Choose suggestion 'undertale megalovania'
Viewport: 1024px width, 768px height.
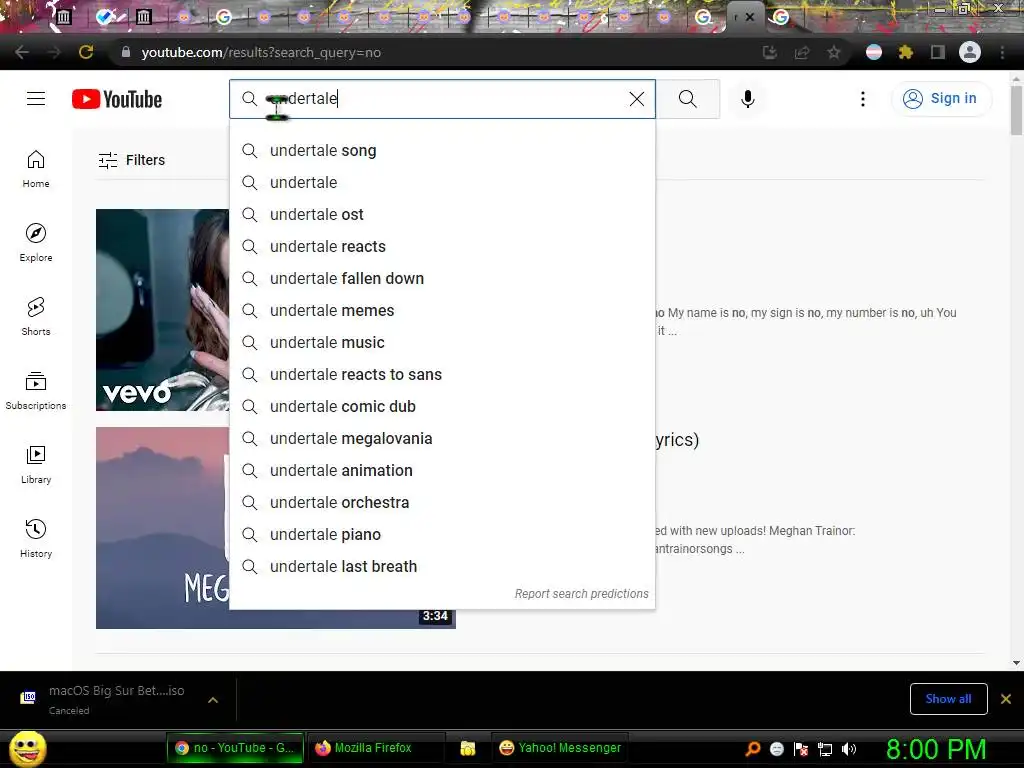[x=442, y=439]
